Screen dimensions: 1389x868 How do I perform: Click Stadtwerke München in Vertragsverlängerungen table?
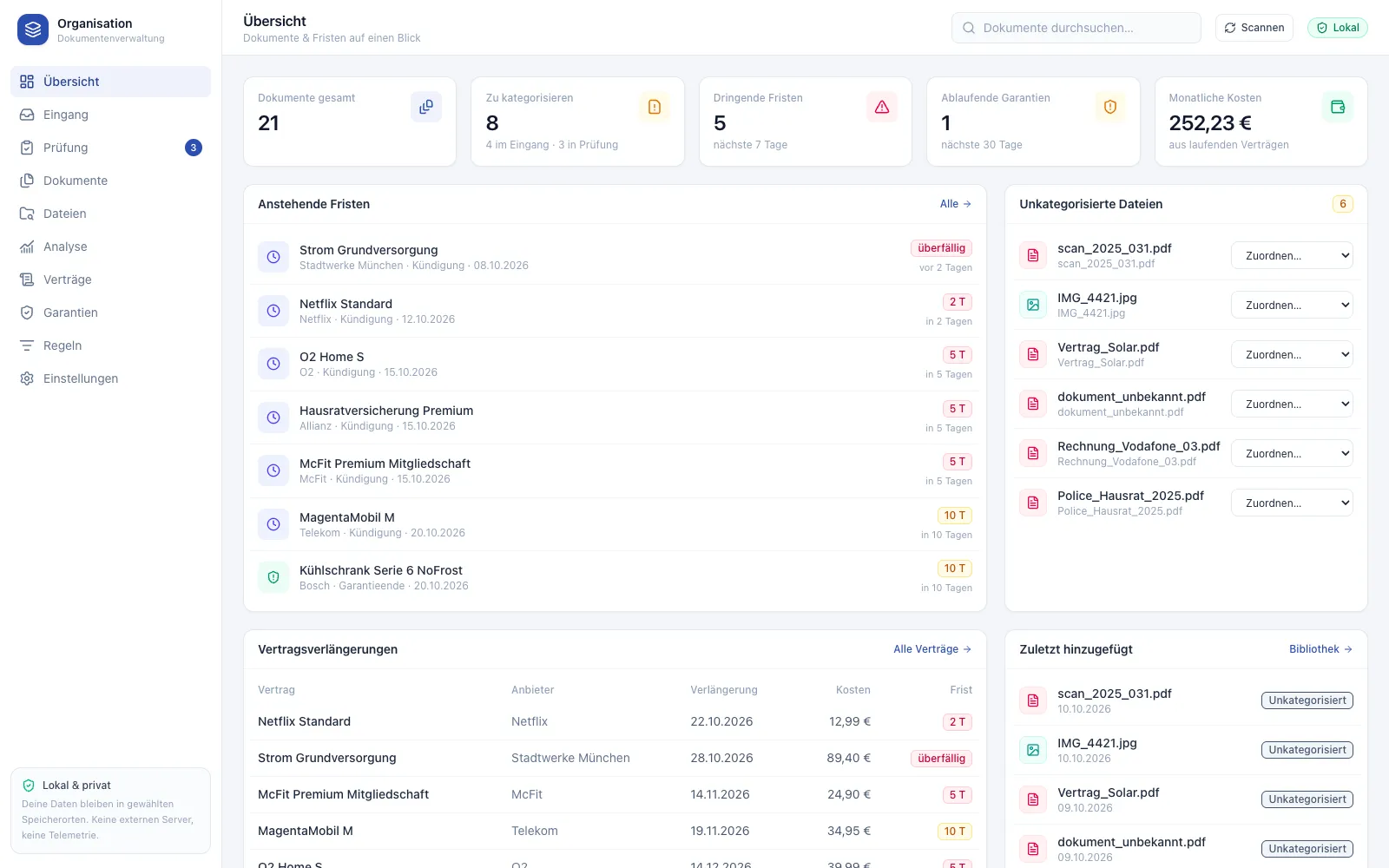(570, 758)
